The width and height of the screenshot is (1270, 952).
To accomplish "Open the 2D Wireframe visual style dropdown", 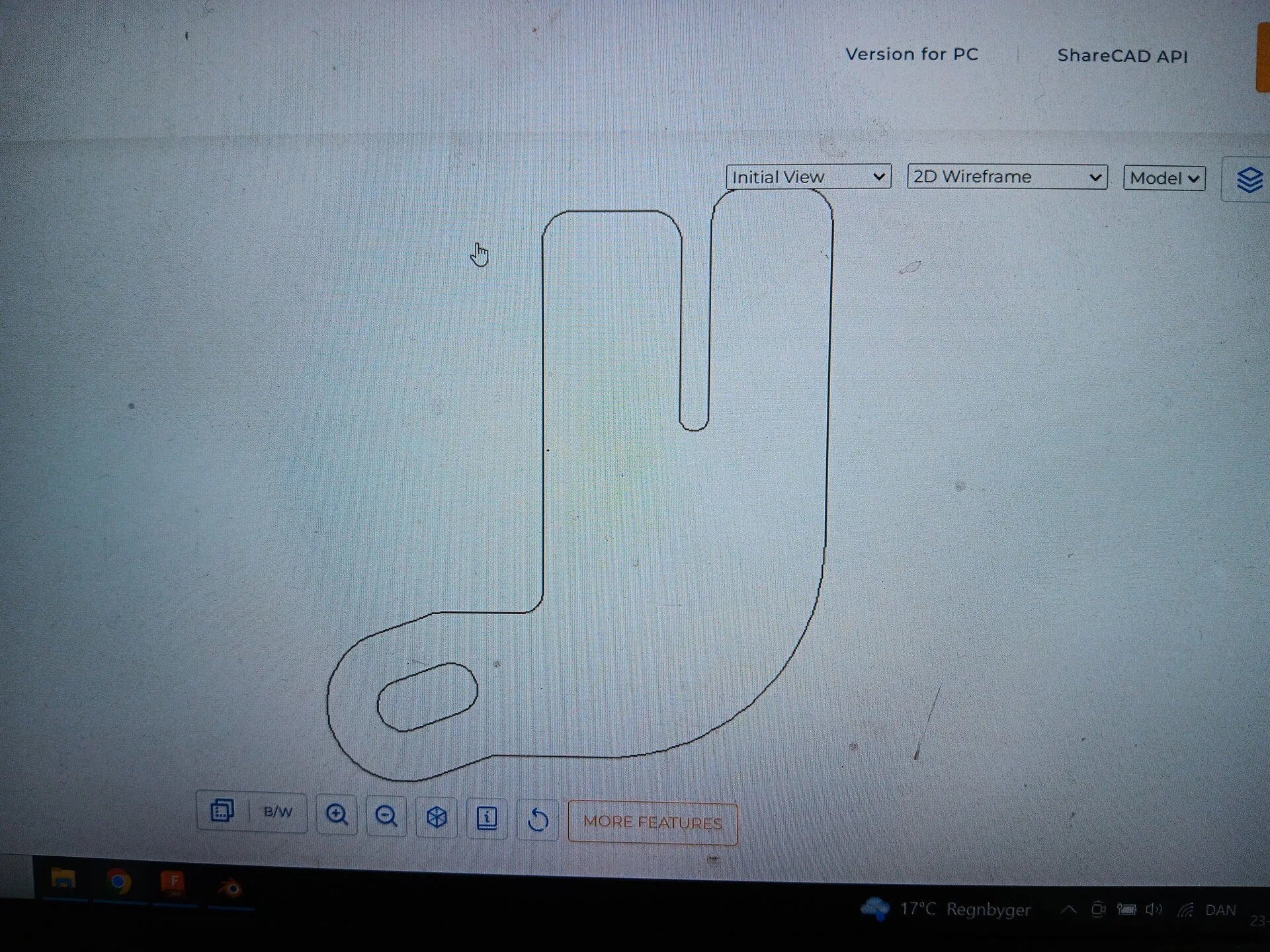I will [x=1007, y=177].
